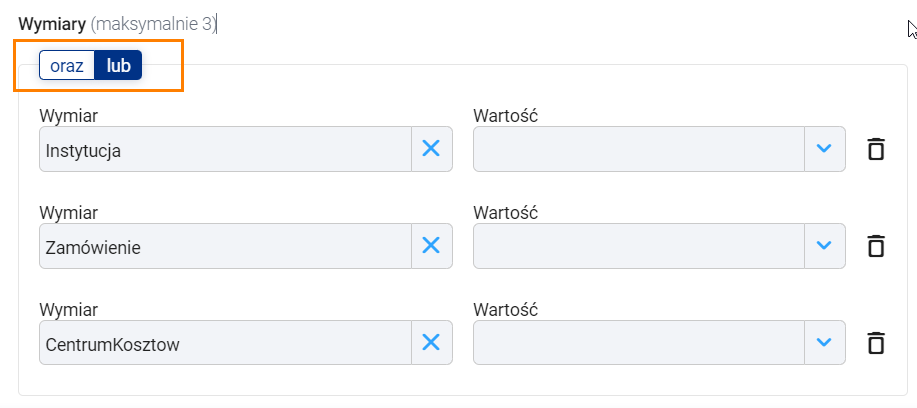Switch condition operator to oraz

click(x=67, y=65)
